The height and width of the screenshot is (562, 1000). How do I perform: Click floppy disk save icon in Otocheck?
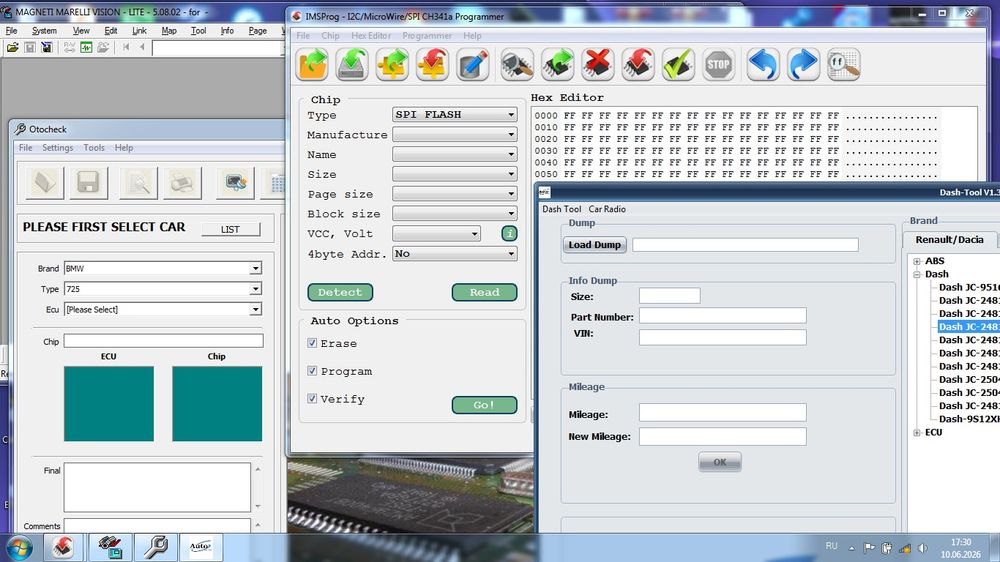click(x=88, y=183)
